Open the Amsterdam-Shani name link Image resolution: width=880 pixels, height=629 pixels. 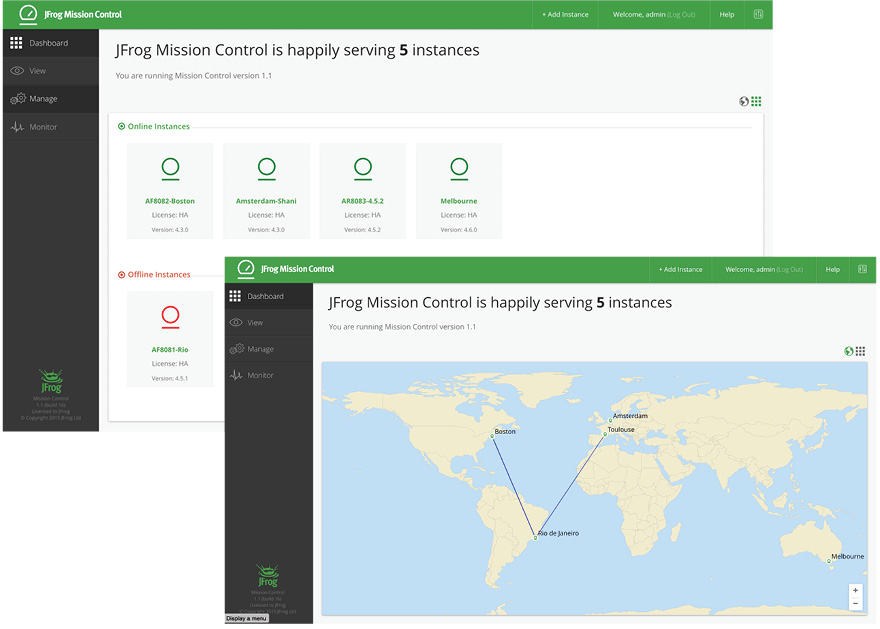pos(266,201)
